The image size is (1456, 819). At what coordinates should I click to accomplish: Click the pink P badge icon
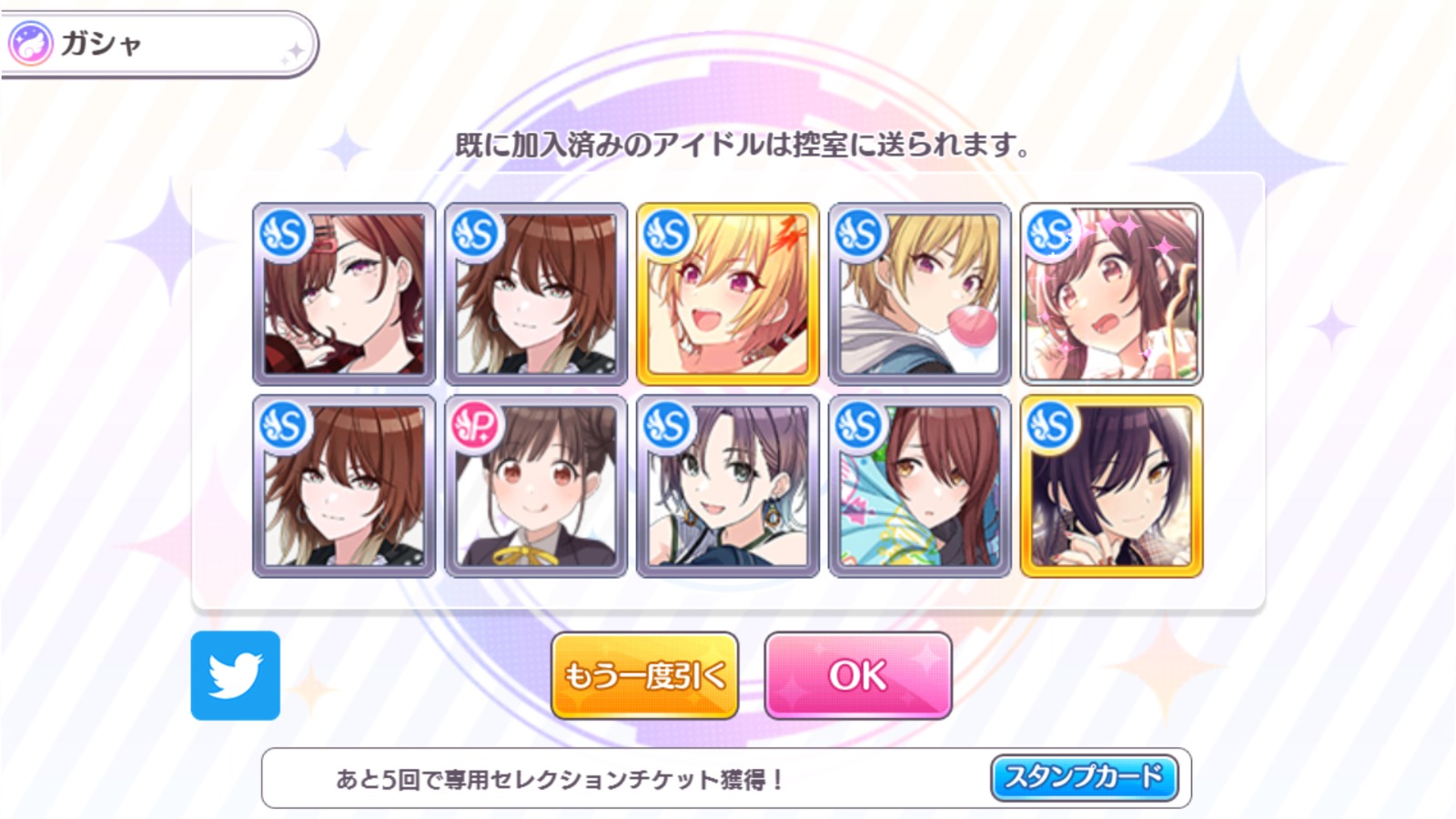pos(475,426)
